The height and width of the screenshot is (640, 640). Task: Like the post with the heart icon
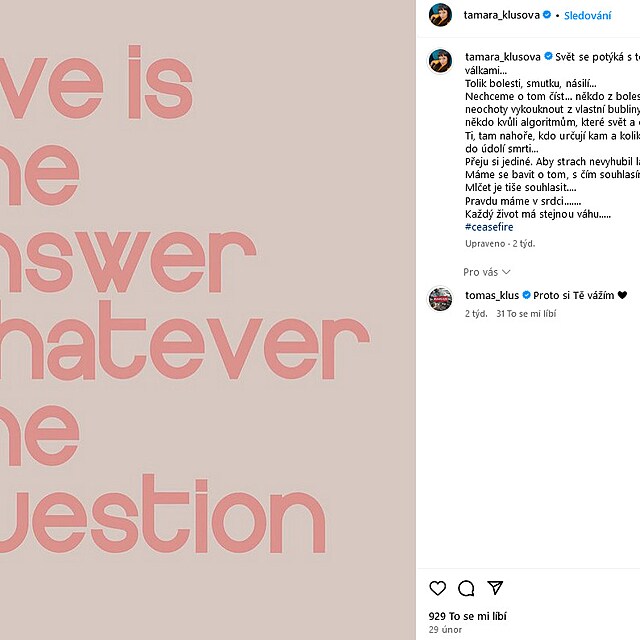coord(437,588)
